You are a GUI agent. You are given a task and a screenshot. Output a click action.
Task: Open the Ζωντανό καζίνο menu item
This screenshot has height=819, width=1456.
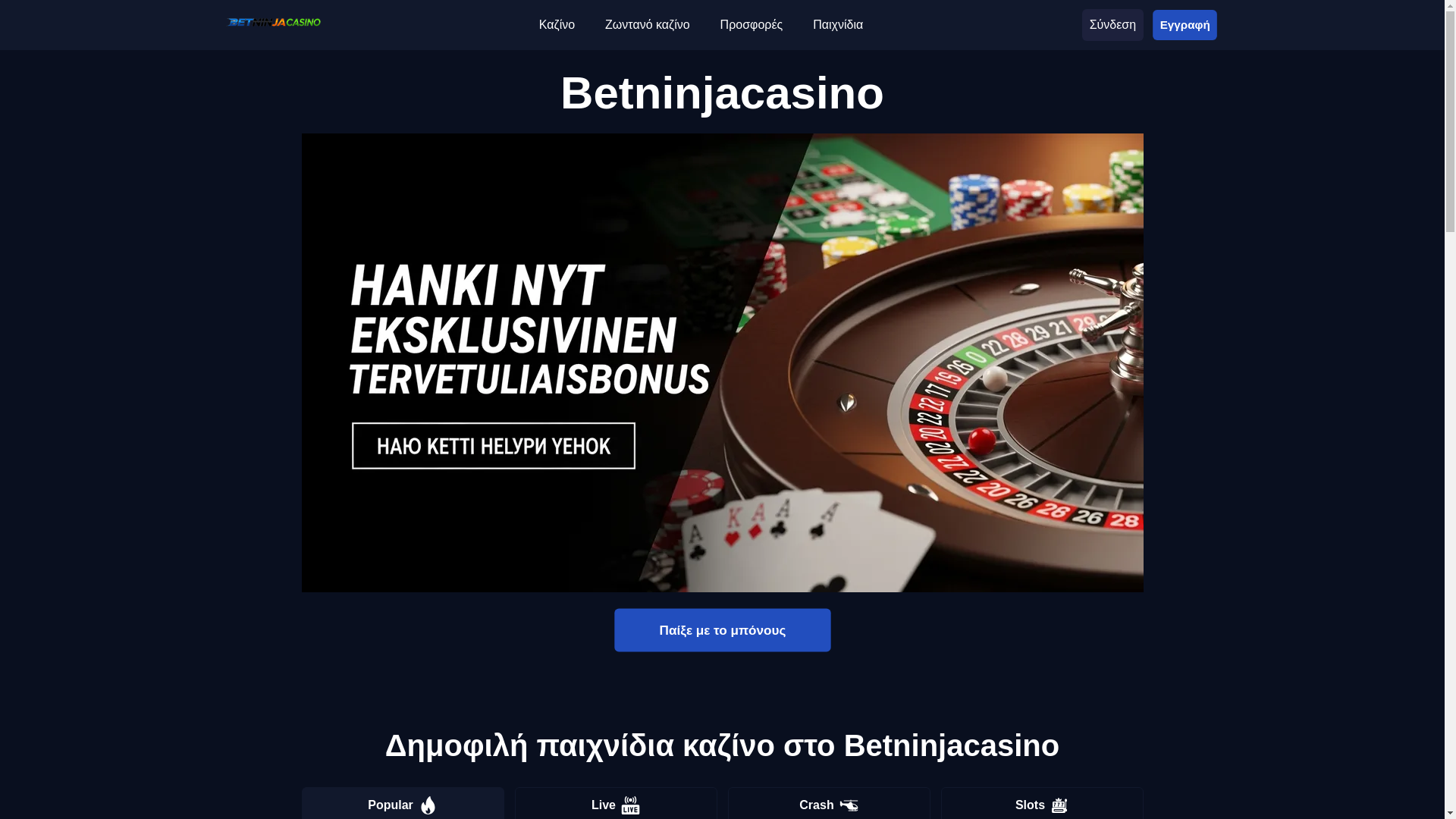coord(648,25)
